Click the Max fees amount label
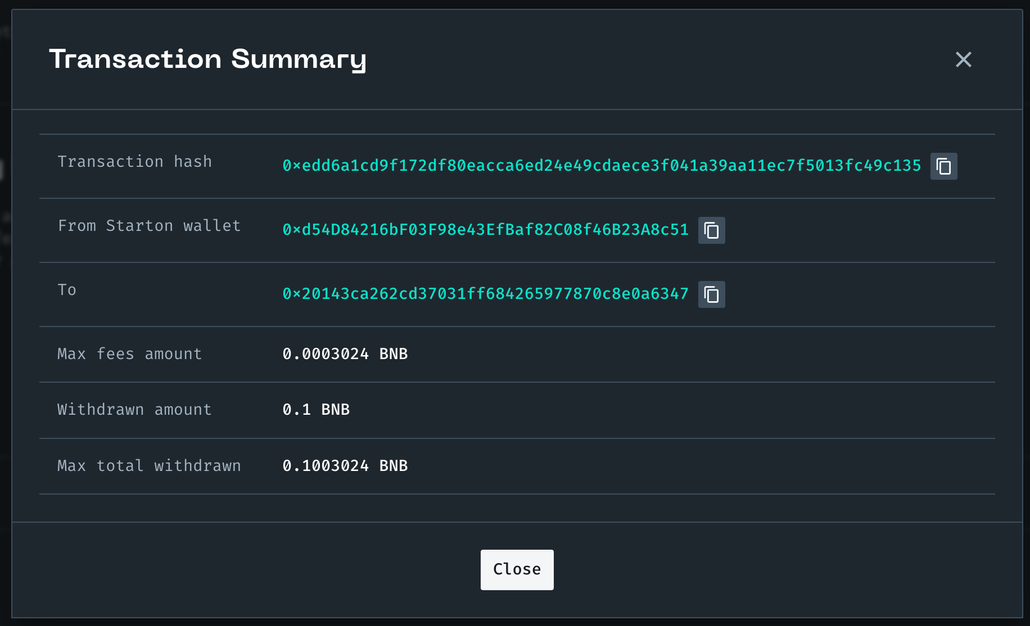Image resolution: width=1030 pixels, height=626 pixels. (131, 353)
